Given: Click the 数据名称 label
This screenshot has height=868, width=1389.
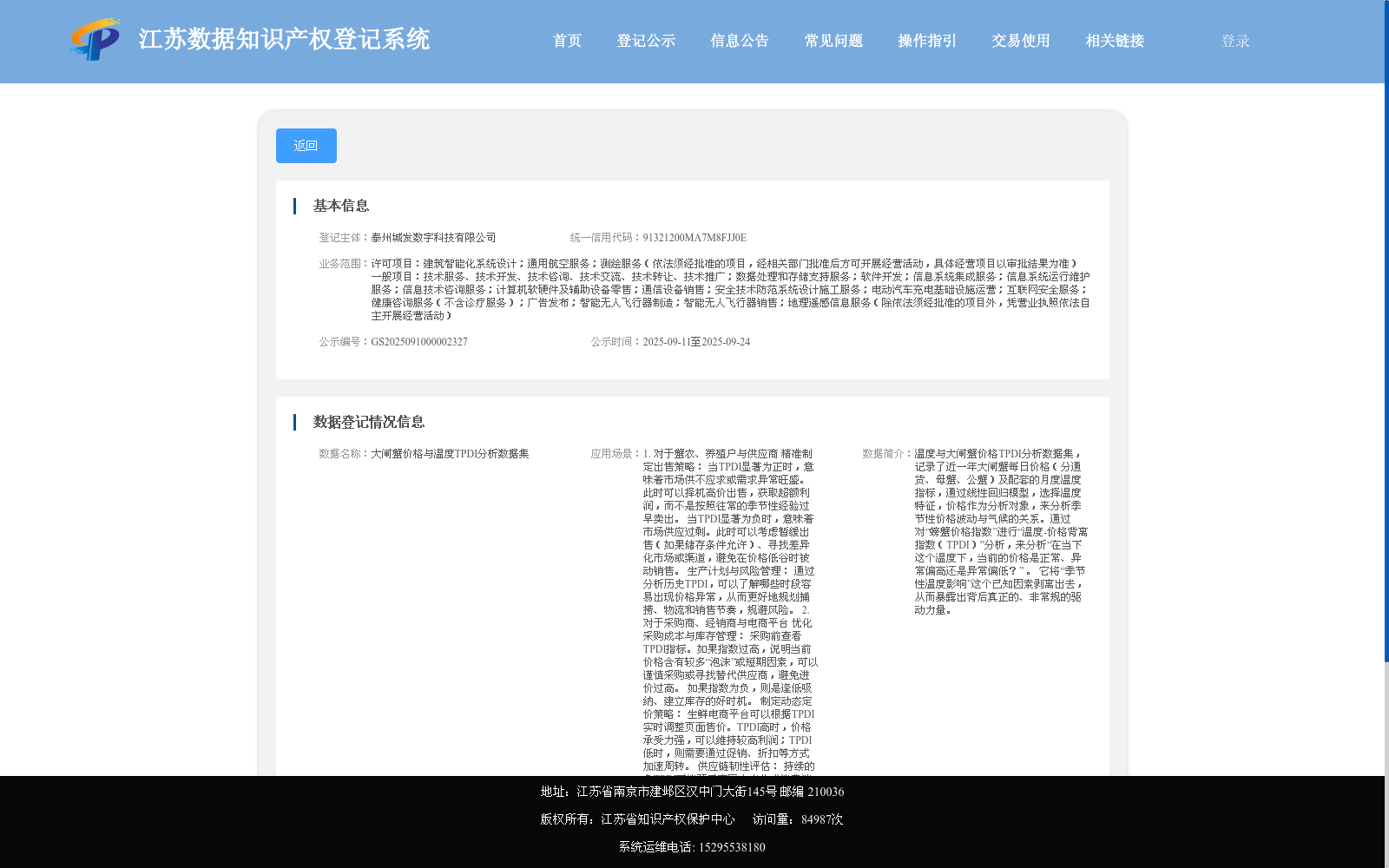Looking at the screenshot, I should 345,454.
